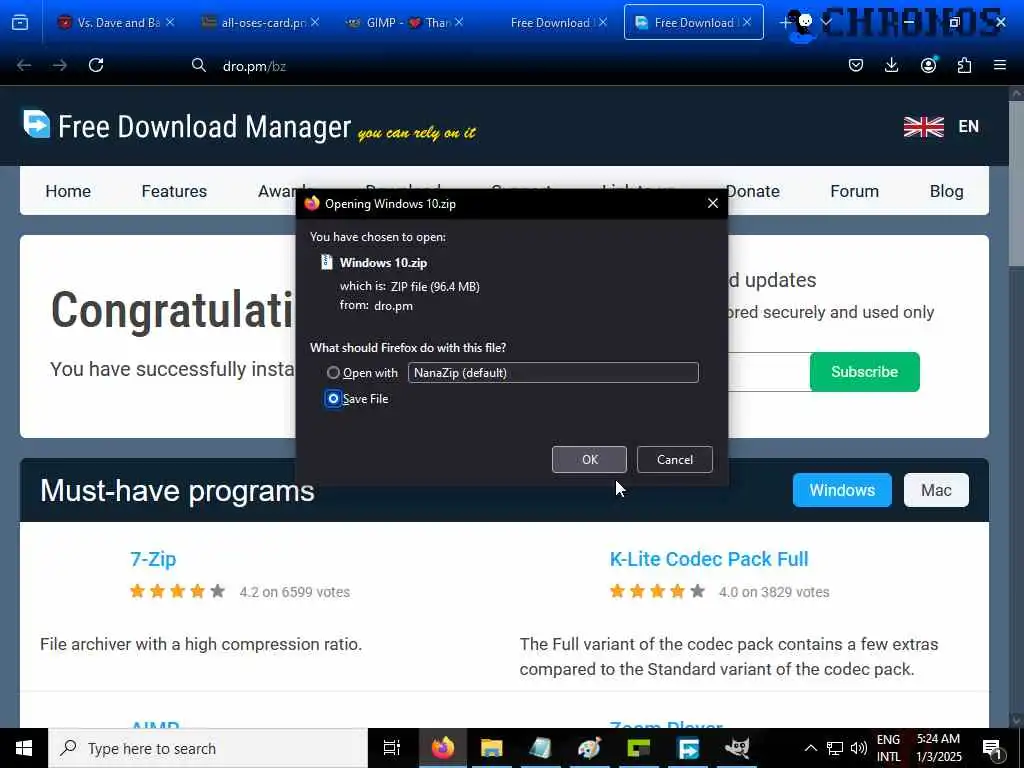Screen dimensions: 1024x768
Task: Open the GIMP taskbar icon
Action: point(737,748)
